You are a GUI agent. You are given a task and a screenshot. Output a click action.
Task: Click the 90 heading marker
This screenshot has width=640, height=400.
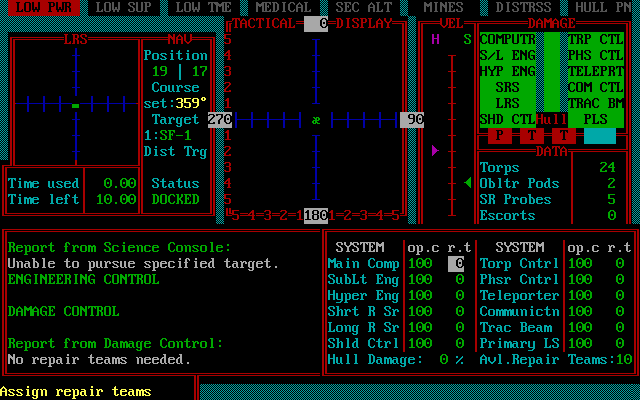click(412, 120)
